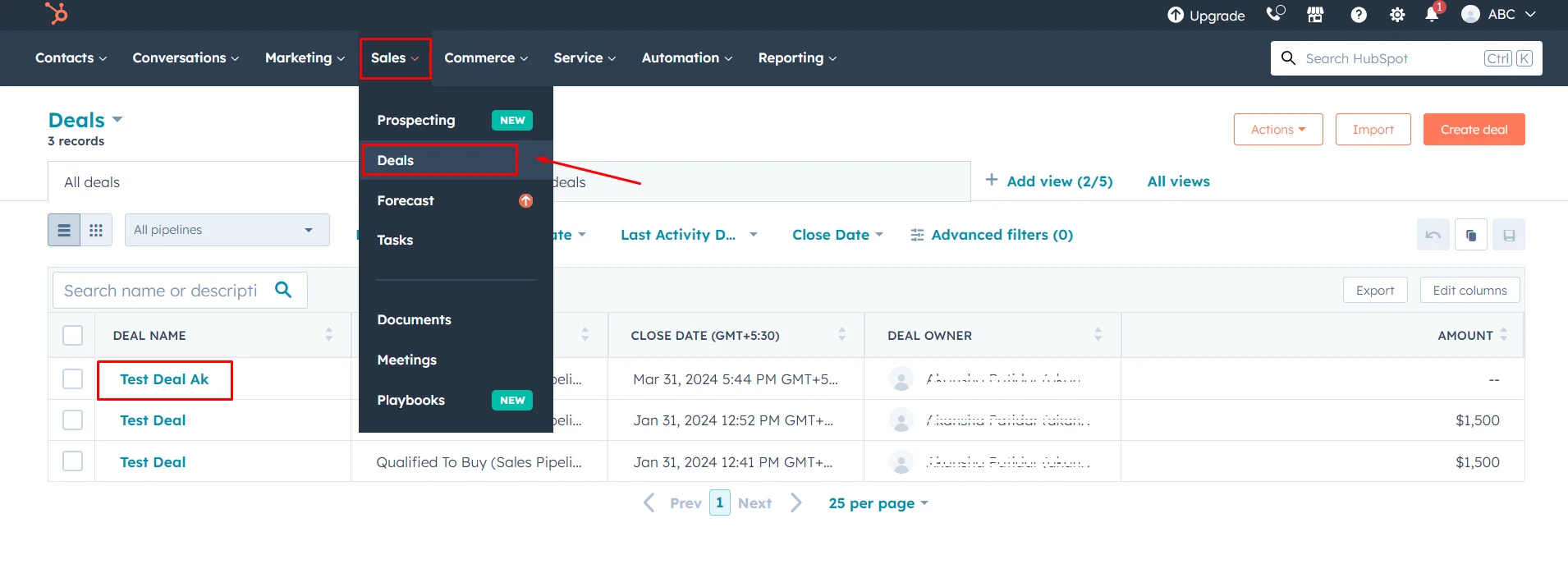
Task: Open the settings gear icon
Action: 1397,15
